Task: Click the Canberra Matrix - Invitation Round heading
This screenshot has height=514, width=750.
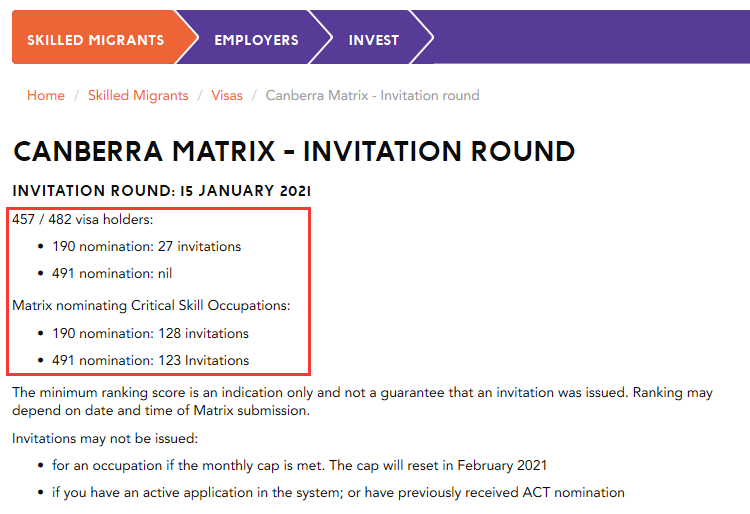Action: tap(294, 152)
